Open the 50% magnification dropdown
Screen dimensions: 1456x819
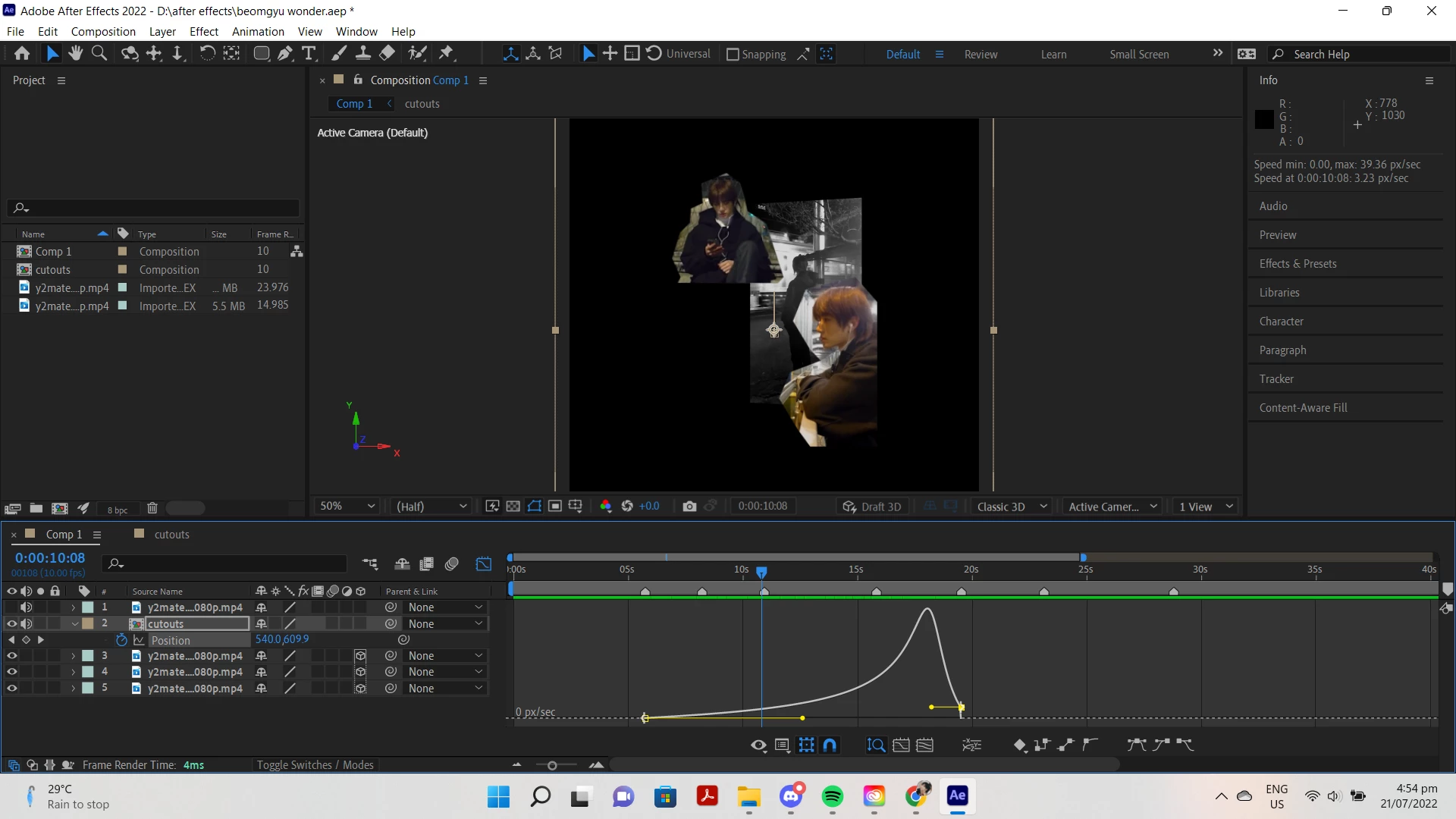coord(347,507)
